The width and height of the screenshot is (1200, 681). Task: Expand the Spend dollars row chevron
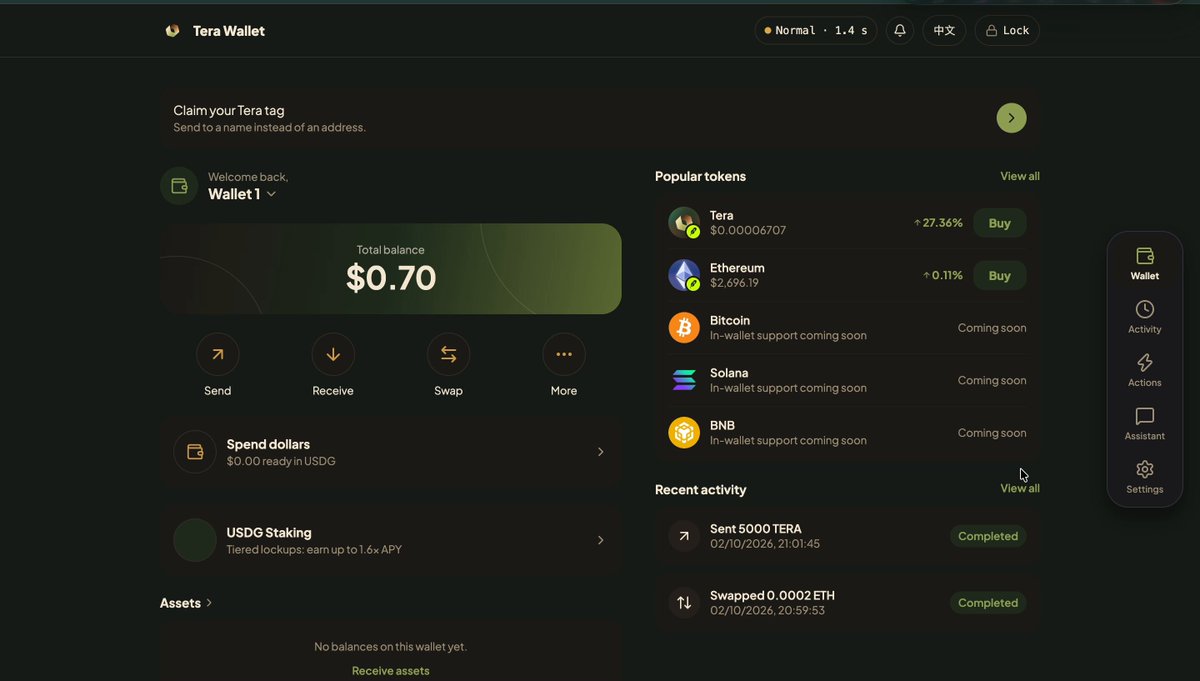[x=601, y=452]
